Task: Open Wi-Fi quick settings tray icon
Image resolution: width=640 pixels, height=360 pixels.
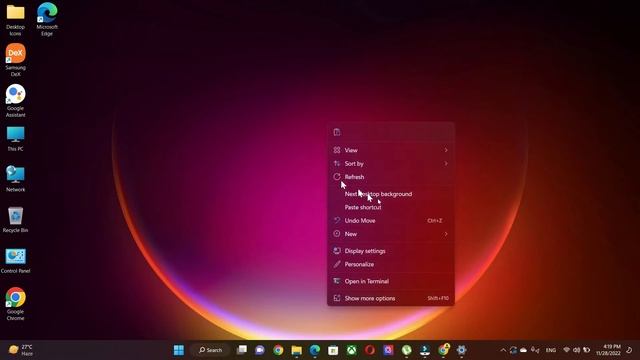Action: tap(567, 350)
